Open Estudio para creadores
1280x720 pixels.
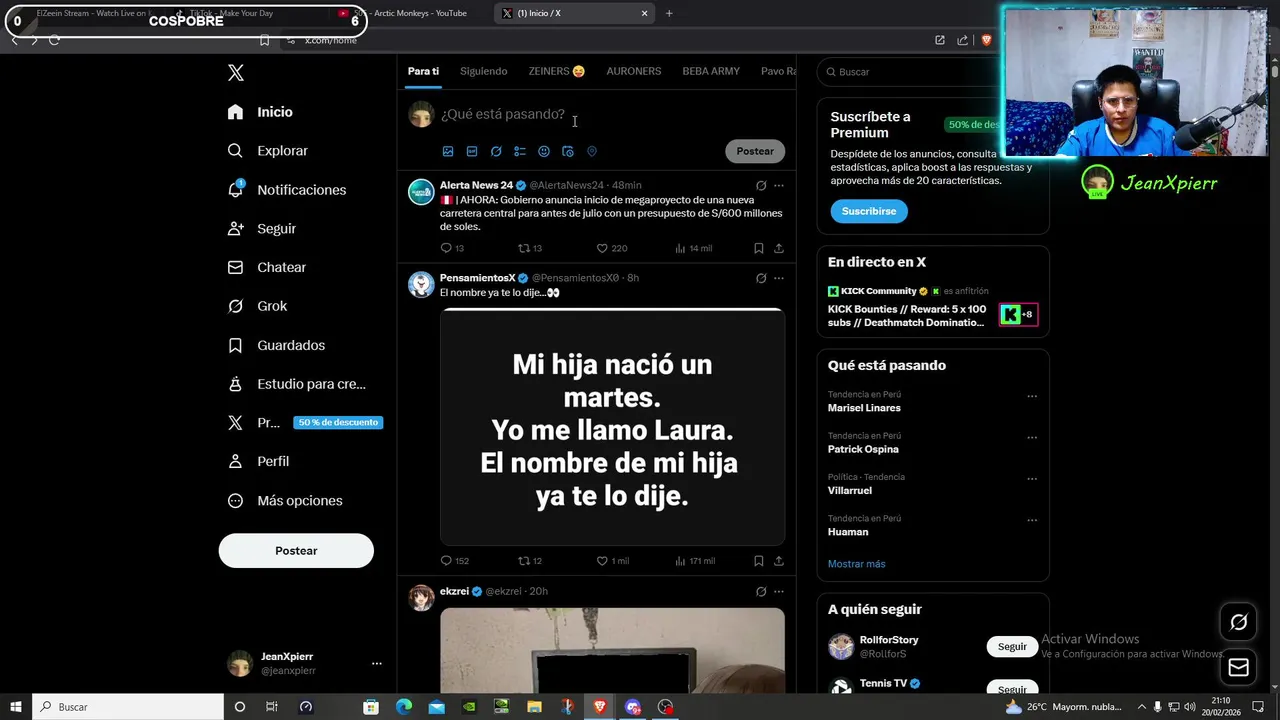click(297, 384)
